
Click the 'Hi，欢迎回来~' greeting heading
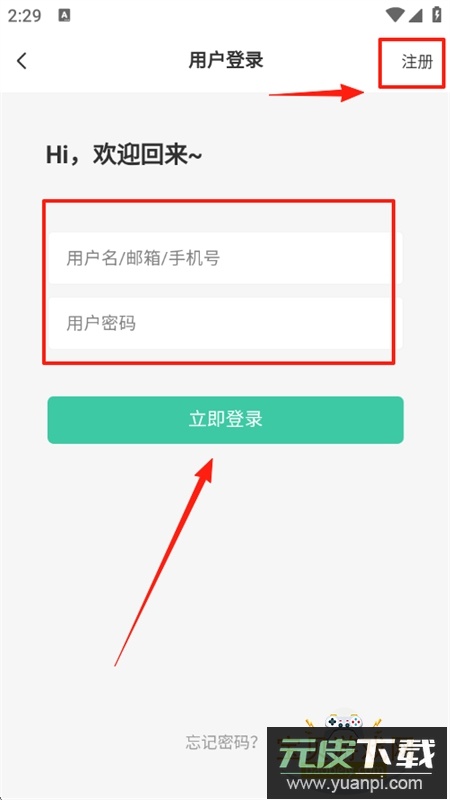tap(123, 155)
